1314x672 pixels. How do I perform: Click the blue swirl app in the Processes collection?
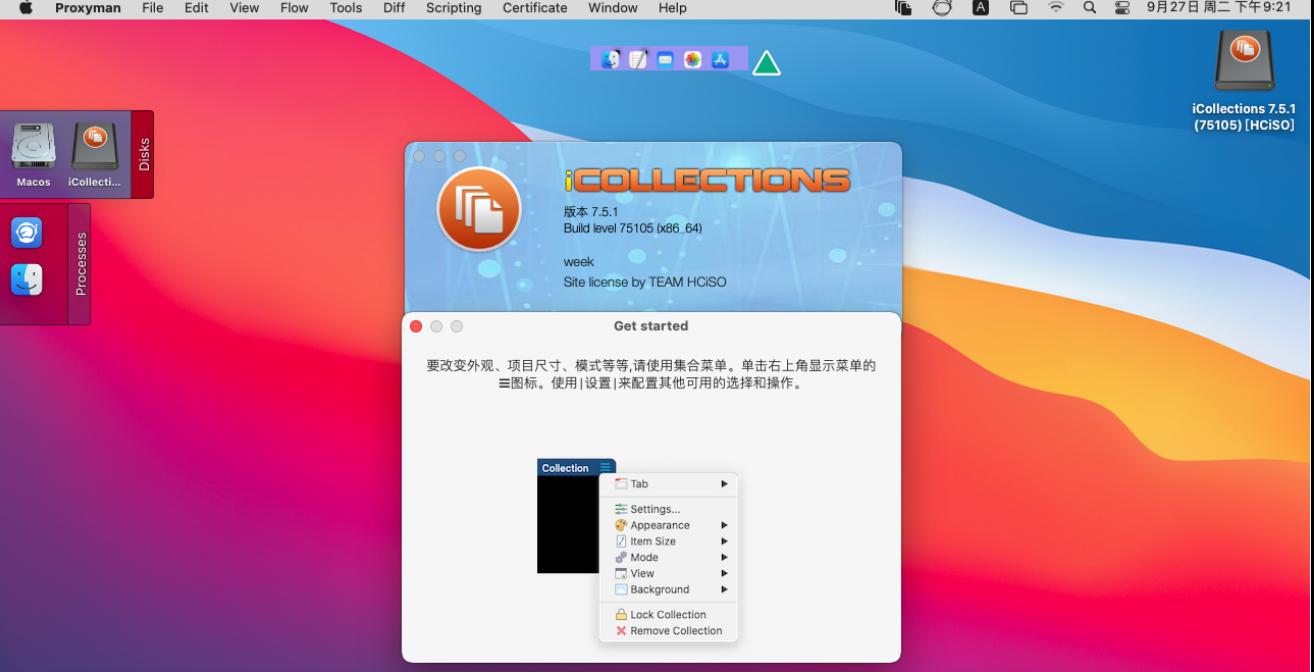[27, 233]
